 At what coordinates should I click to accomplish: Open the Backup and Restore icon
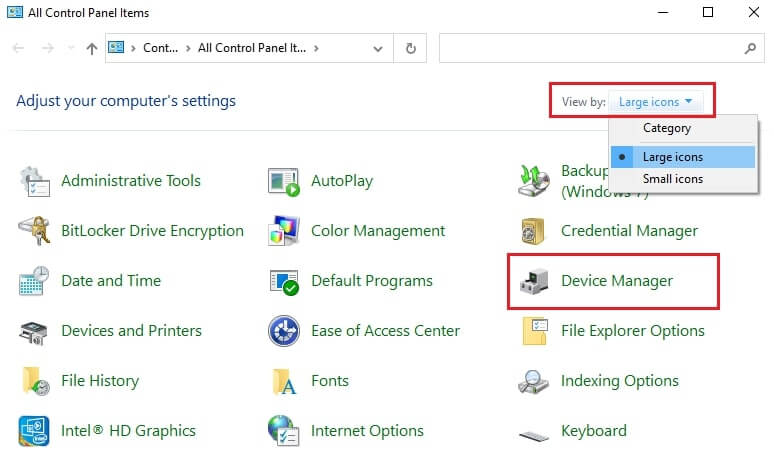tap(534, 181)
